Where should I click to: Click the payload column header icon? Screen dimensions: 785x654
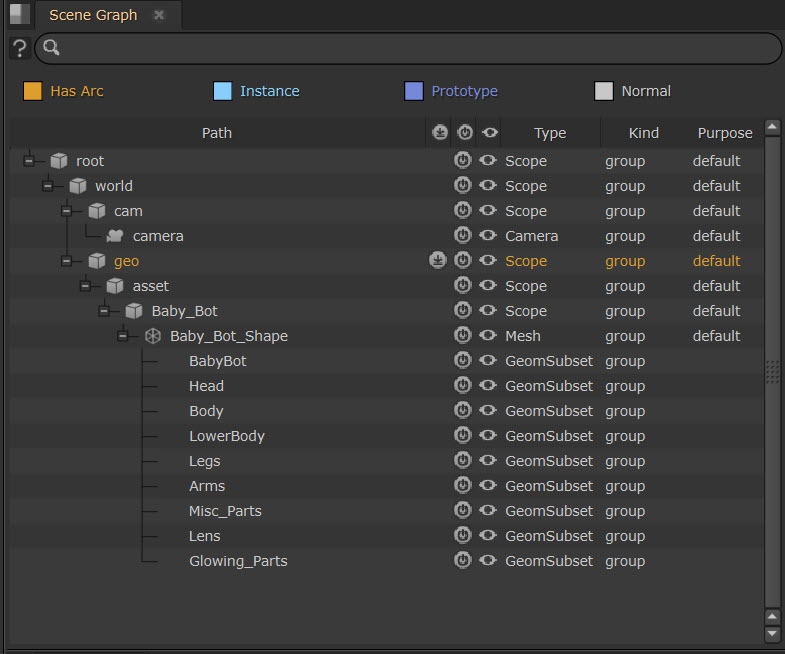[x=439, y=133]
